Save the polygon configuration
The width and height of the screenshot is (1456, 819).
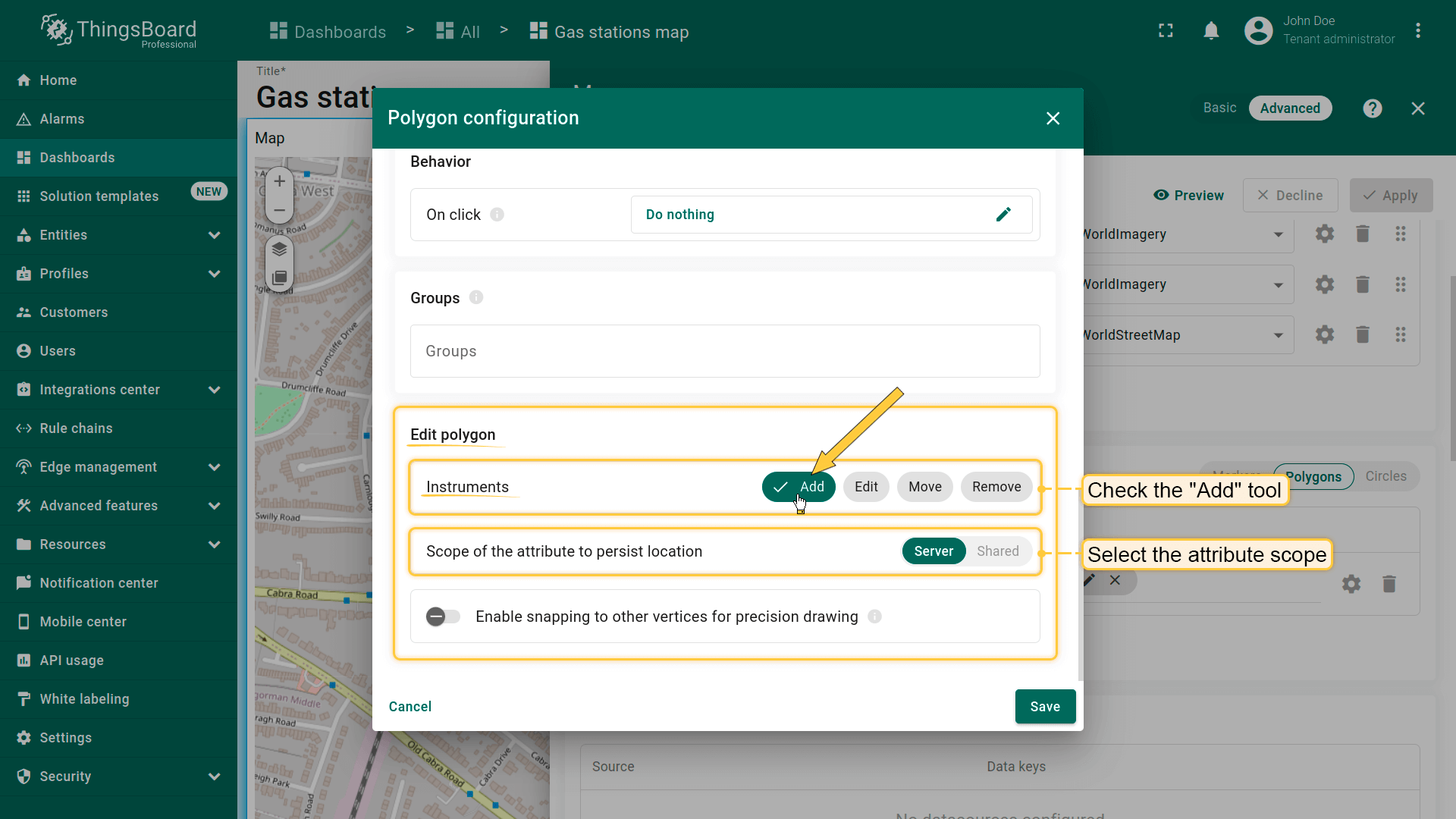pos(1044,706)
